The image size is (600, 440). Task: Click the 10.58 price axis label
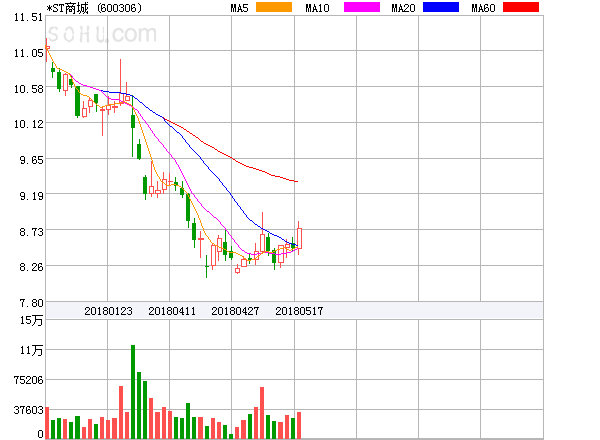pyautogui.click(x=28, y=89)
